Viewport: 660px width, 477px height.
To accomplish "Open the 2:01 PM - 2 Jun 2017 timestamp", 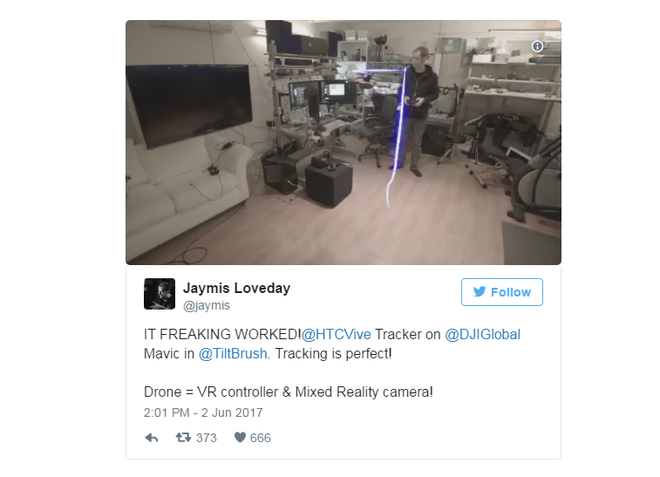I will coord(203,413).
